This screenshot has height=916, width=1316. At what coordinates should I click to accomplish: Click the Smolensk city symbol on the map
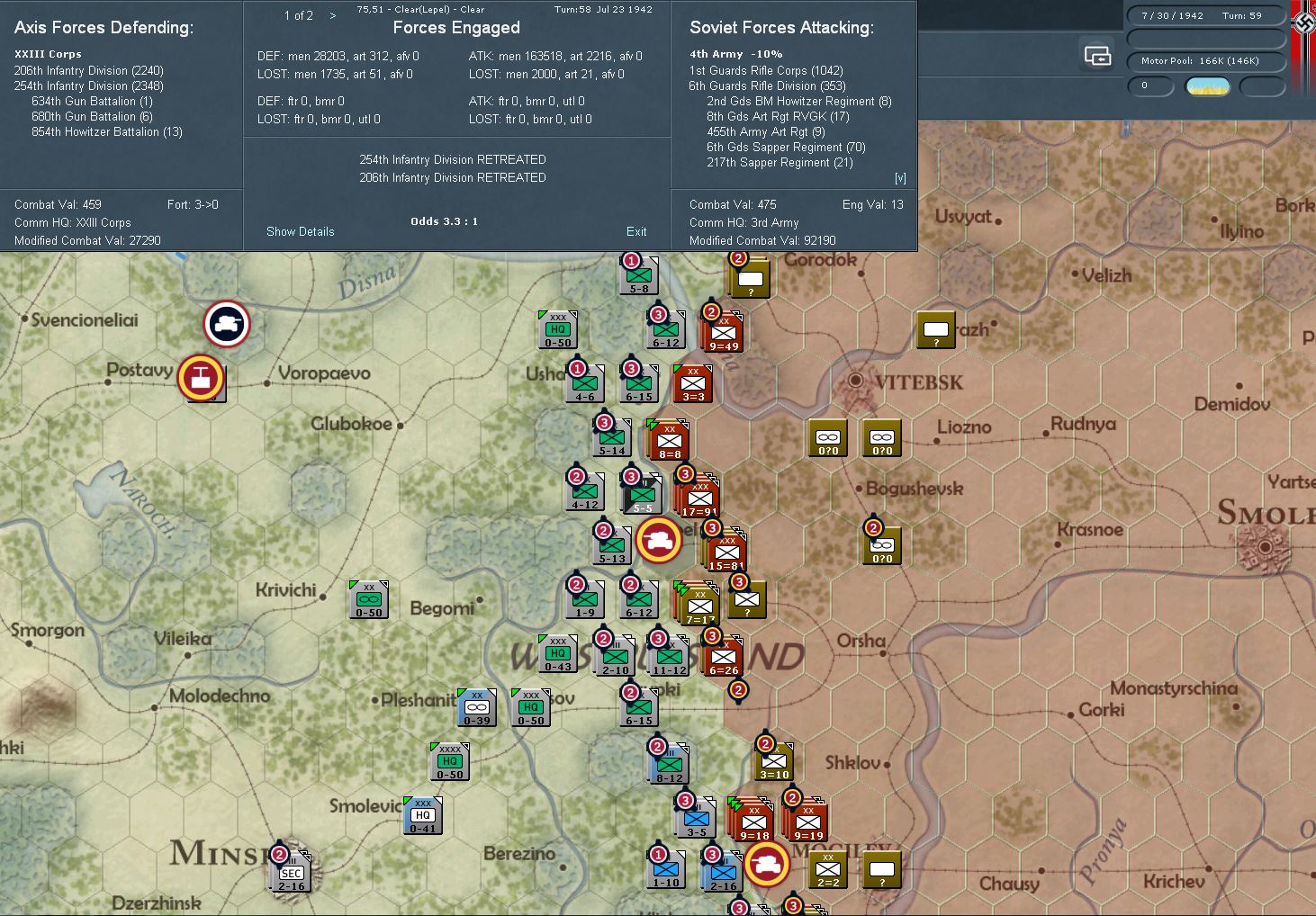pyautogui.click(x=1264, y=546)
